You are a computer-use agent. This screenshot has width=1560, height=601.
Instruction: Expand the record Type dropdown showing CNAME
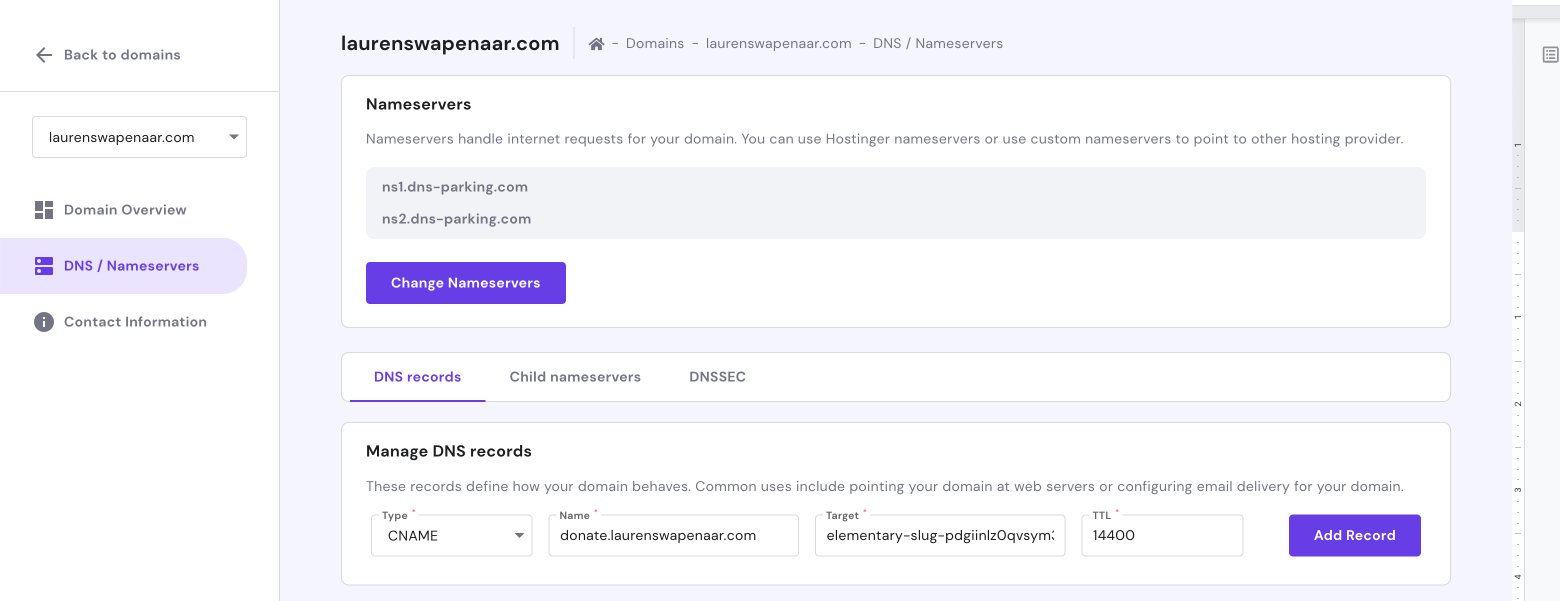(450, 535)
